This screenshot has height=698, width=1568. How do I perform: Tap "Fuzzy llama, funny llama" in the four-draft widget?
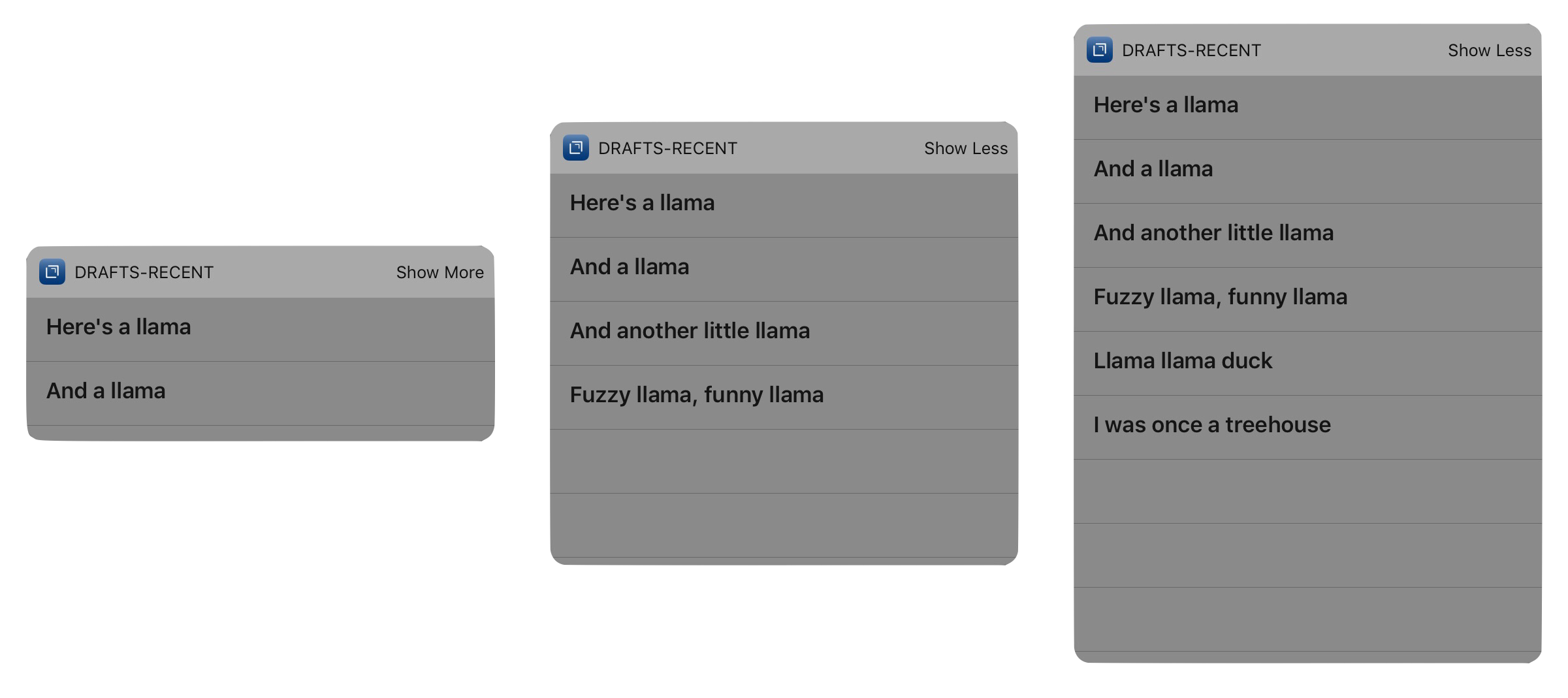696,395
